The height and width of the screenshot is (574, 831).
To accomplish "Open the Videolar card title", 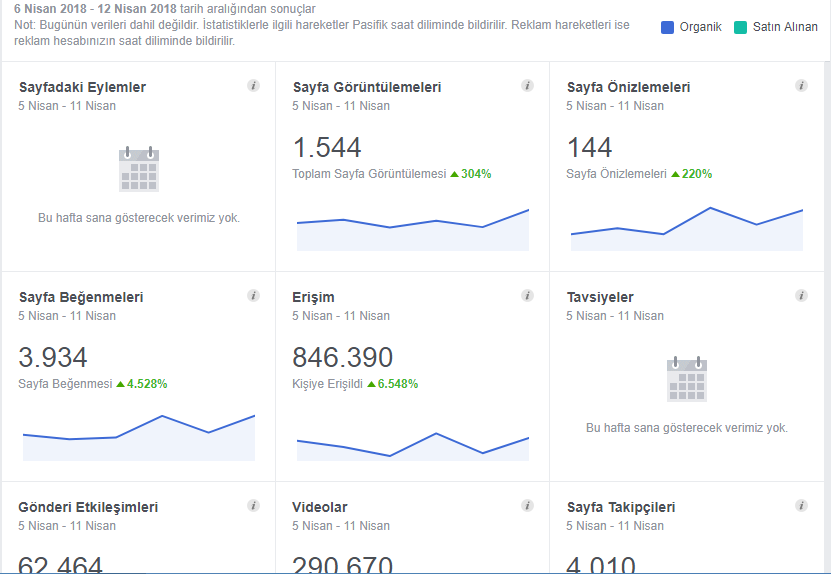I will pyautogui.click(x=320, y=507).
